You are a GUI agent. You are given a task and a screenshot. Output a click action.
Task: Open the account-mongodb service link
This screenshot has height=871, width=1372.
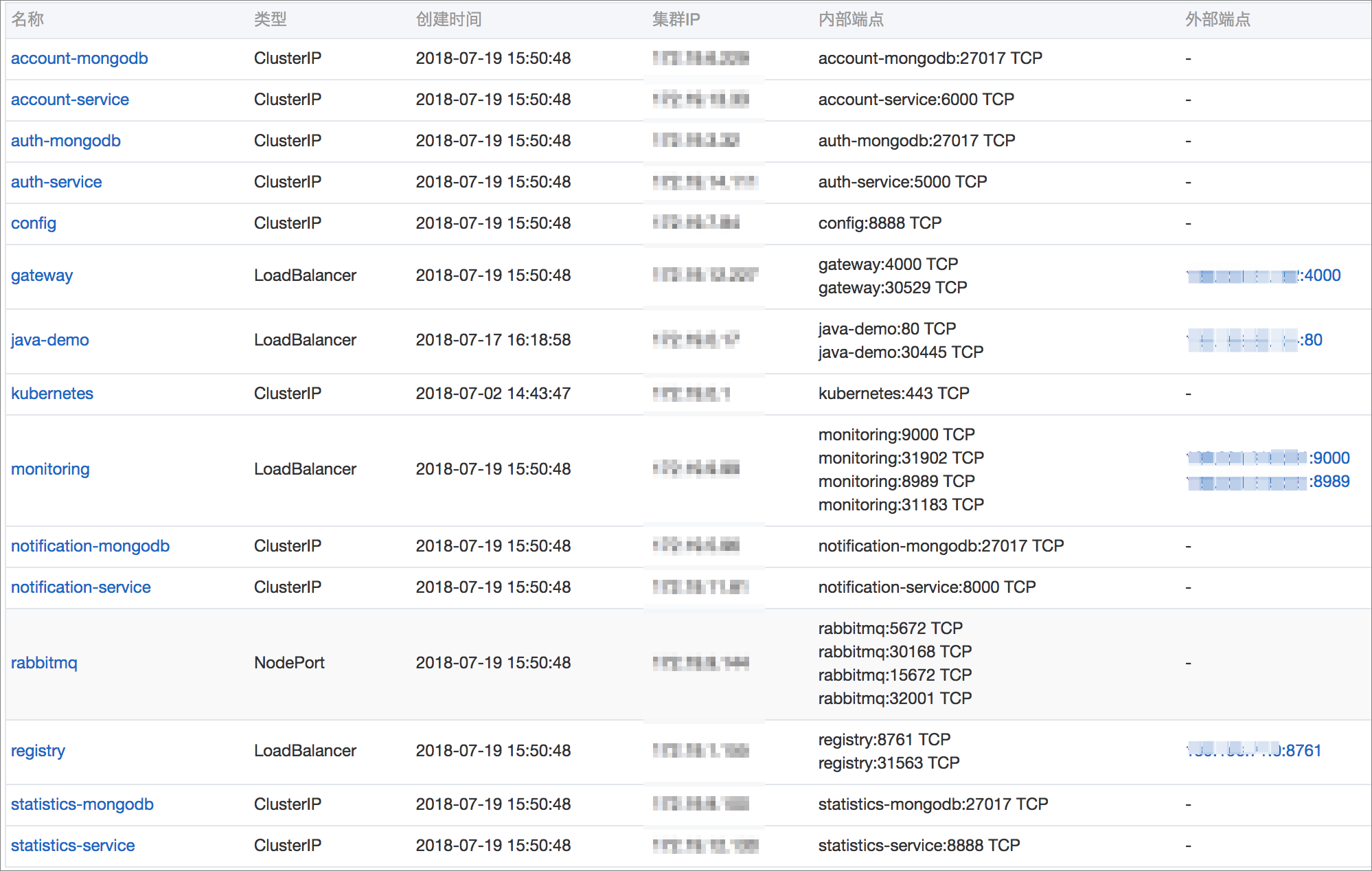pyautogui.click(x=79, y=58)
